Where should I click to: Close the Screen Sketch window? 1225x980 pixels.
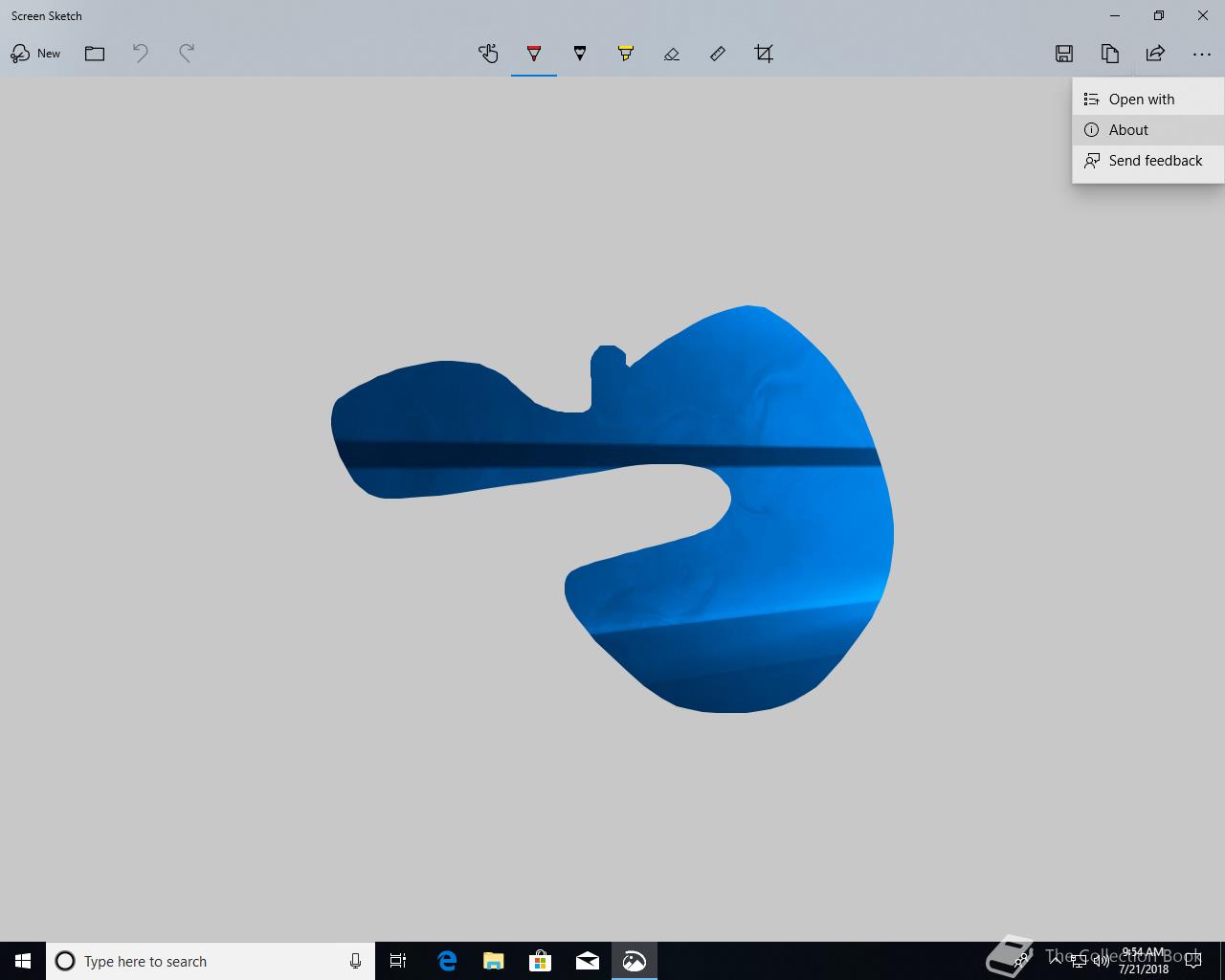(1203, 15)
